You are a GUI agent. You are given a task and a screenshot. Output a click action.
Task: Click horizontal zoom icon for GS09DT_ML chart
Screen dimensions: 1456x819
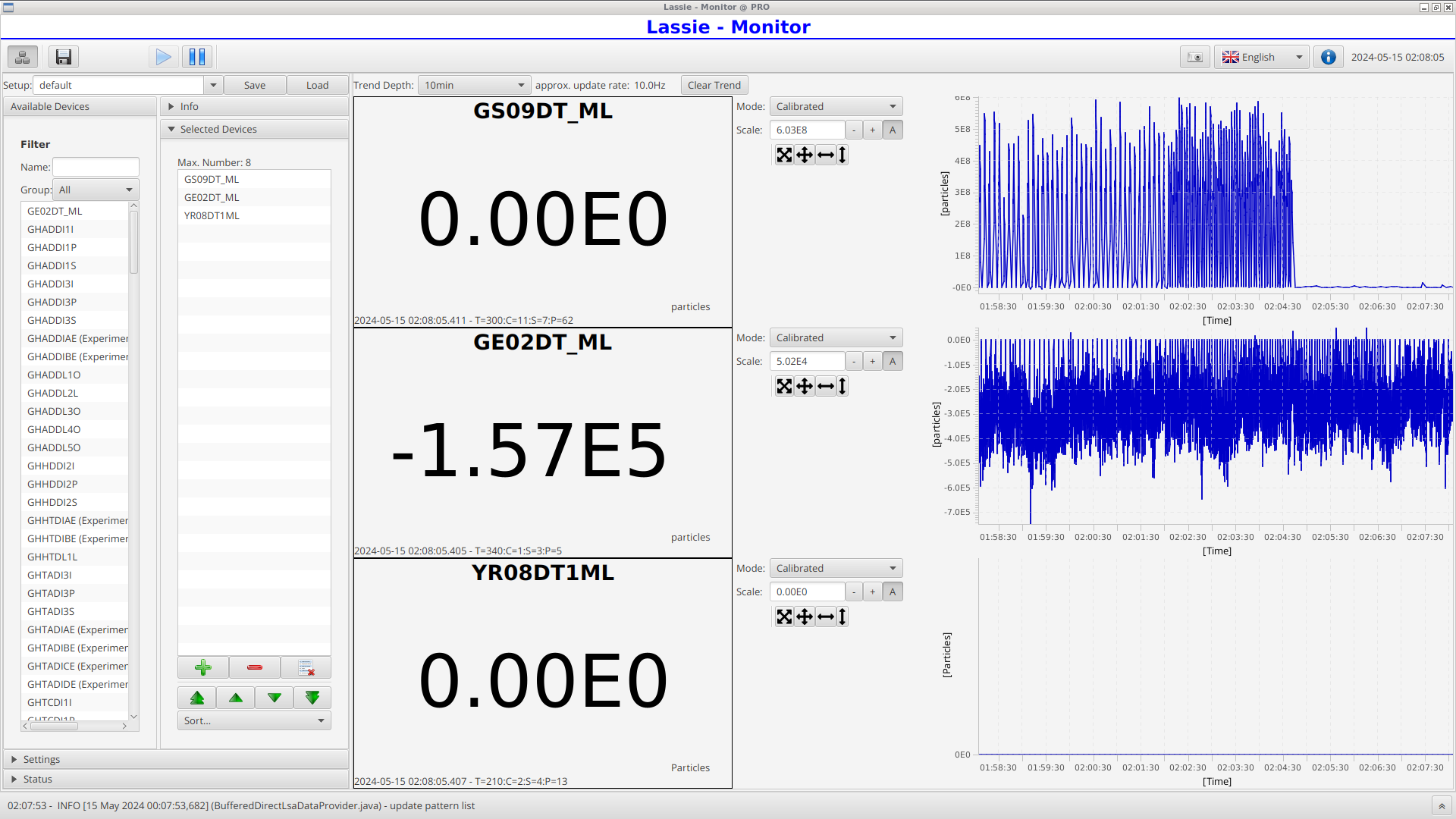(826, 155)
